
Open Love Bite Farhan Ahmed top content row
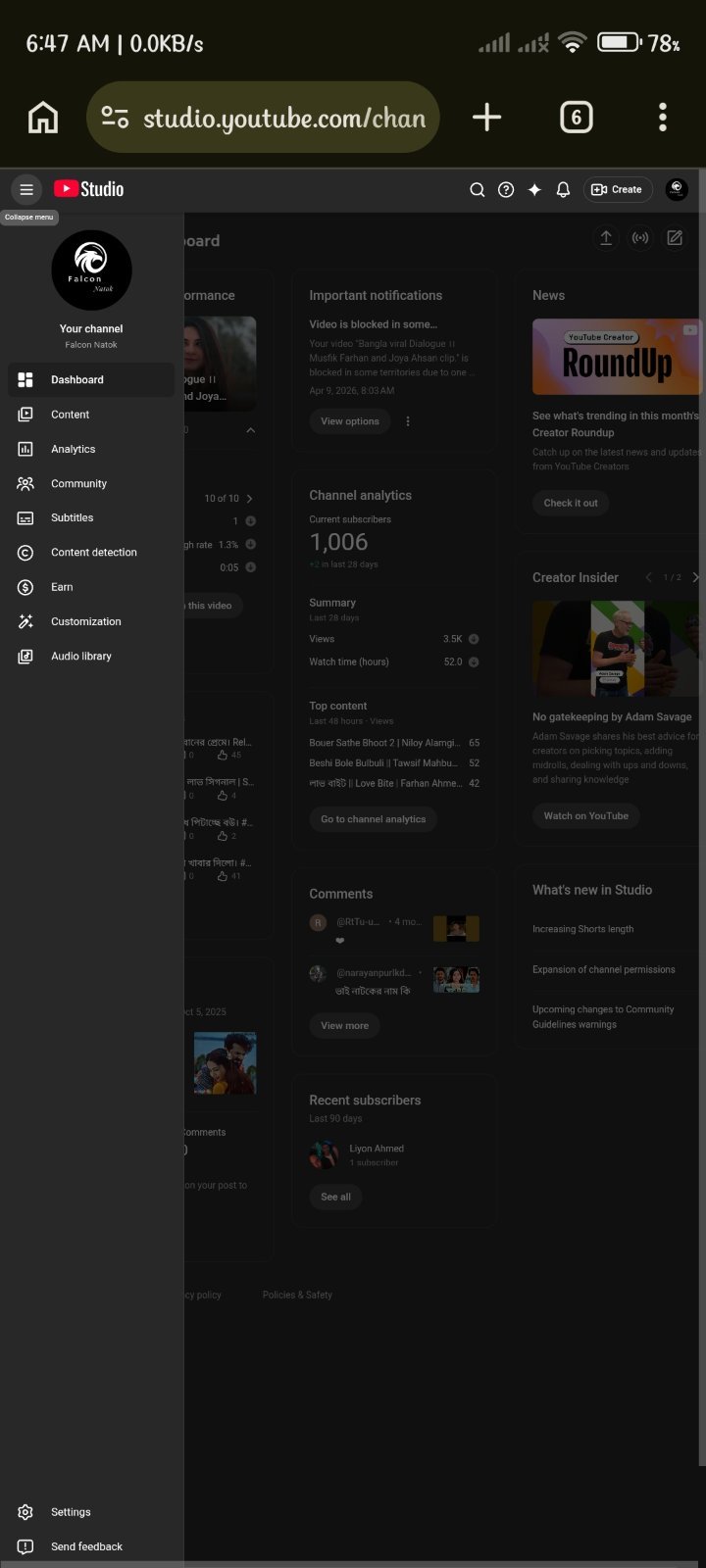394,783
